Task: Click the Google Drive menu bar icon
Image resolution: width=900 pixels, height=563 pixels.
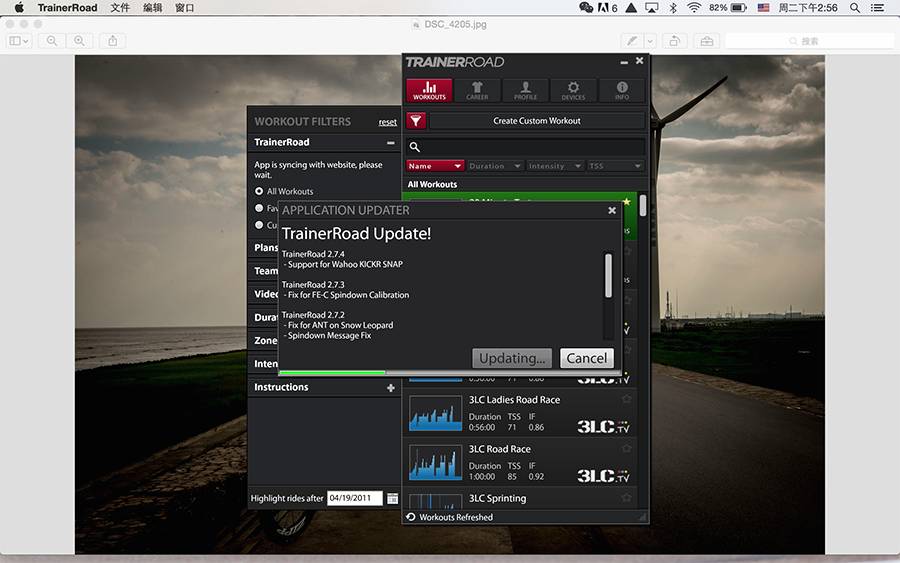Action: [x=631, y=7]
